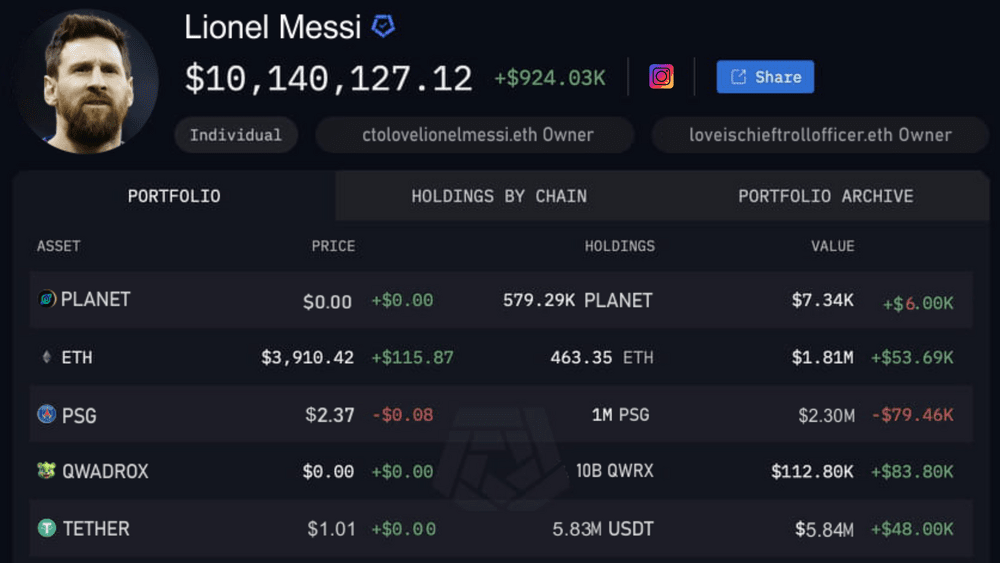Click the QWADROX token icon
The height and width of the screenshot is (563, 1000).
pos(47,471)
